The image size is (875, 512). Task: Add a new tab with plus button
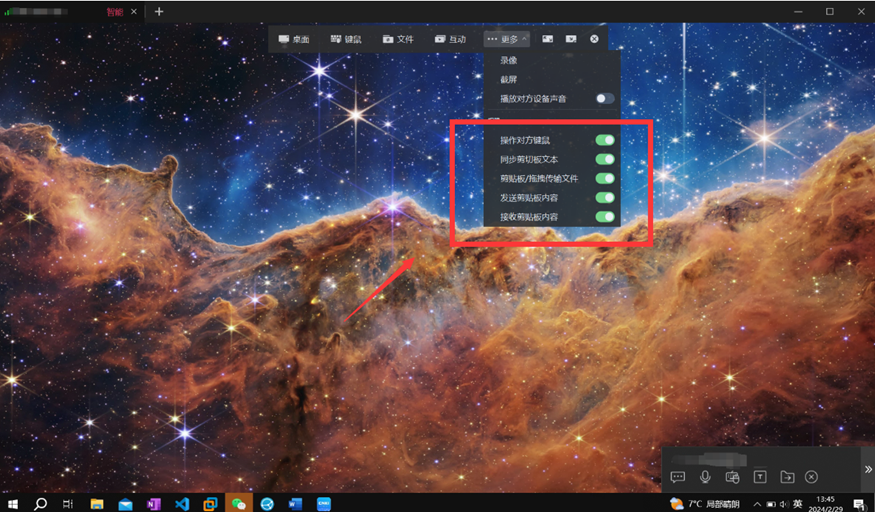159,12
